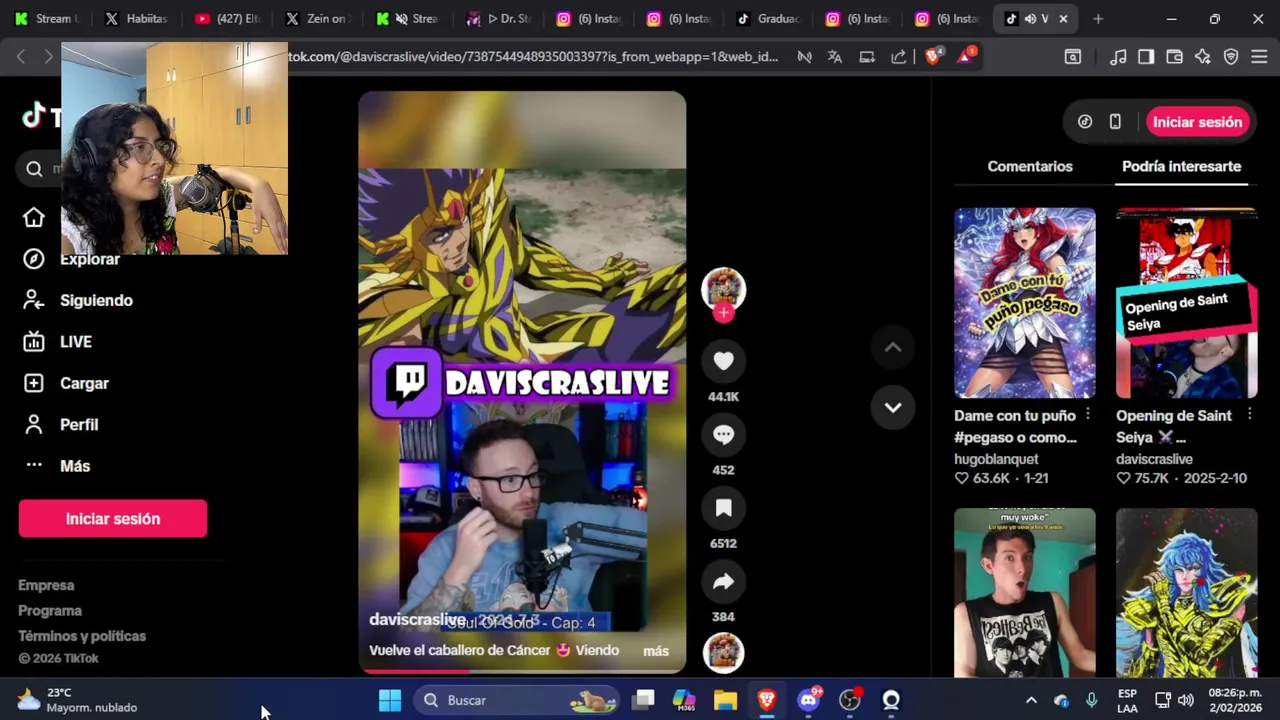Click the pill-shaped Iniciar sesión button beside phone icon
Image resolution: width=1280 pixels, height=720 pixels.
pyautogui.click(x=1197, y=122)
